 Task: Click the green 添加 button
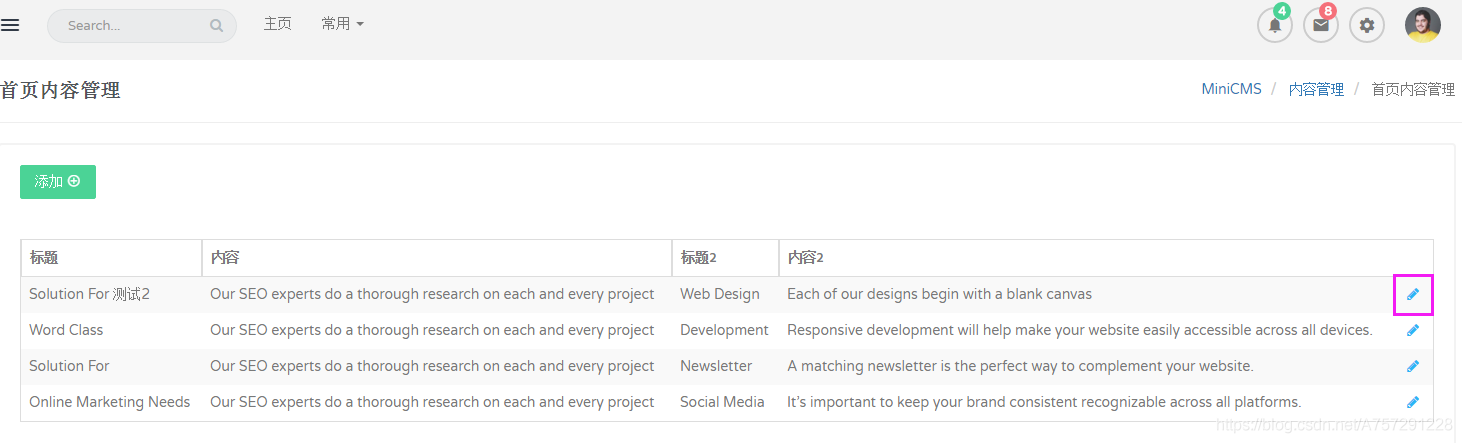[58, 182]
